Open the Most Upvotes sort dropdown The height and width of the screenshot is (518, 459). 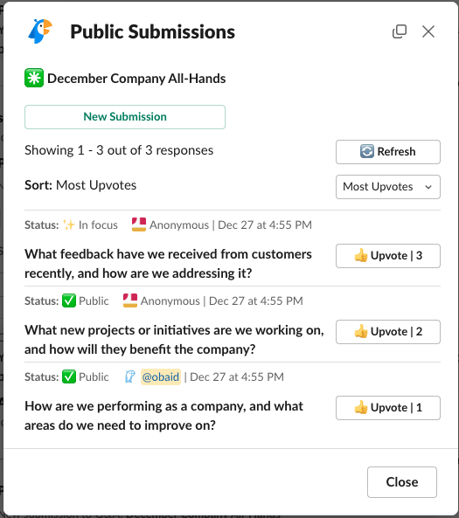point(388,187)
